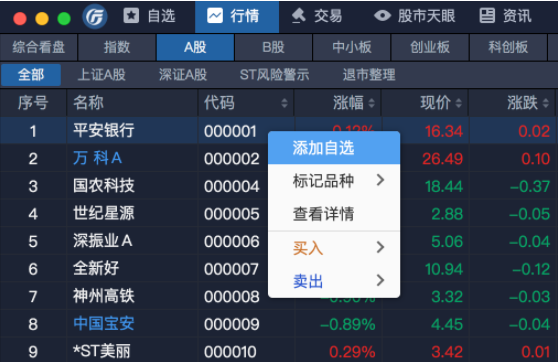The width and height of the screenshot is (558, 362).
Task: Click the news icon beside 资讯
Action: tap(487, 16)
